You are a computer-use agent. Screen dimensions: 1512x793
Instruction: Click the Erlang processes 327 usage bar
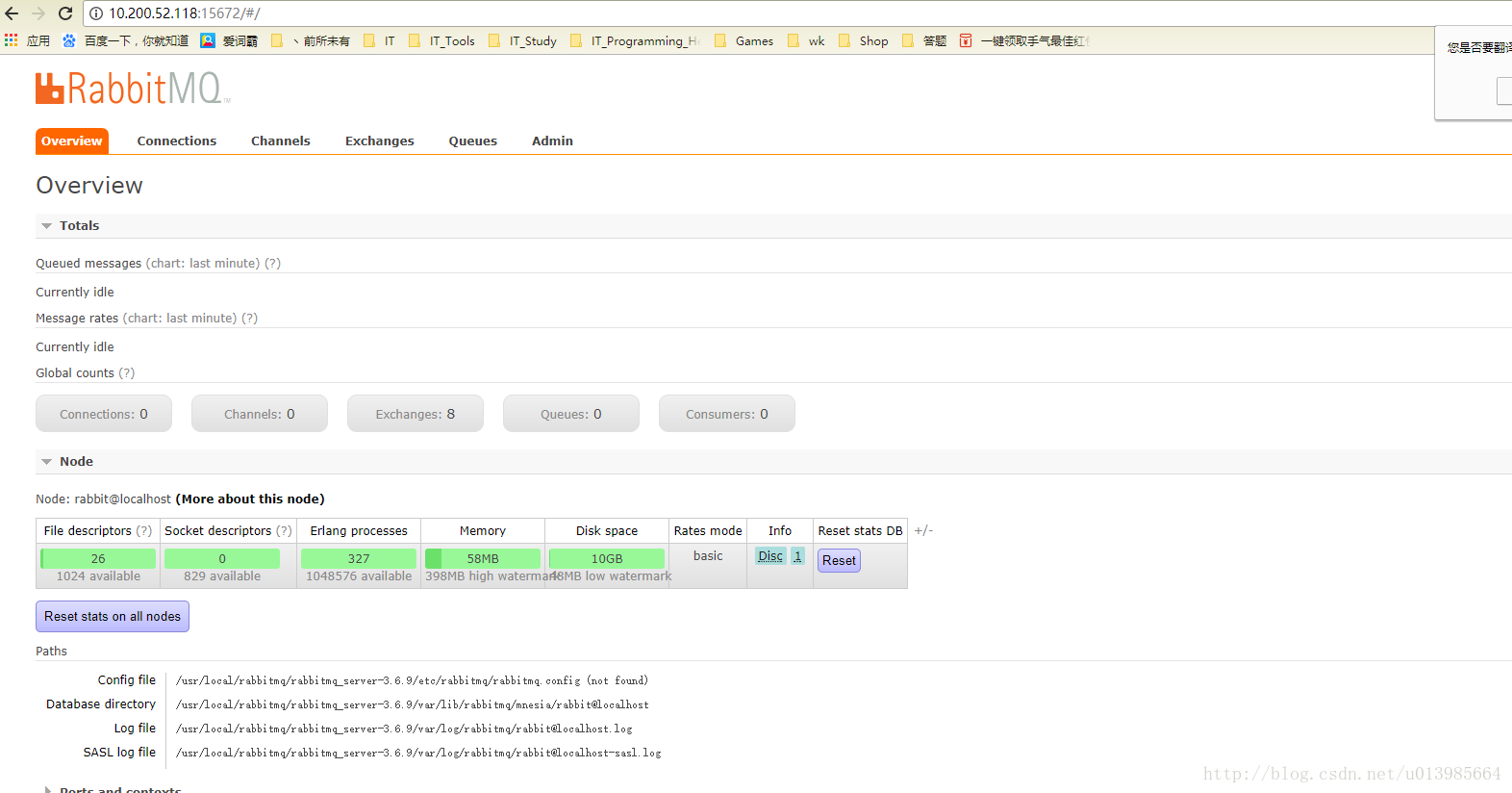(359, 558)
